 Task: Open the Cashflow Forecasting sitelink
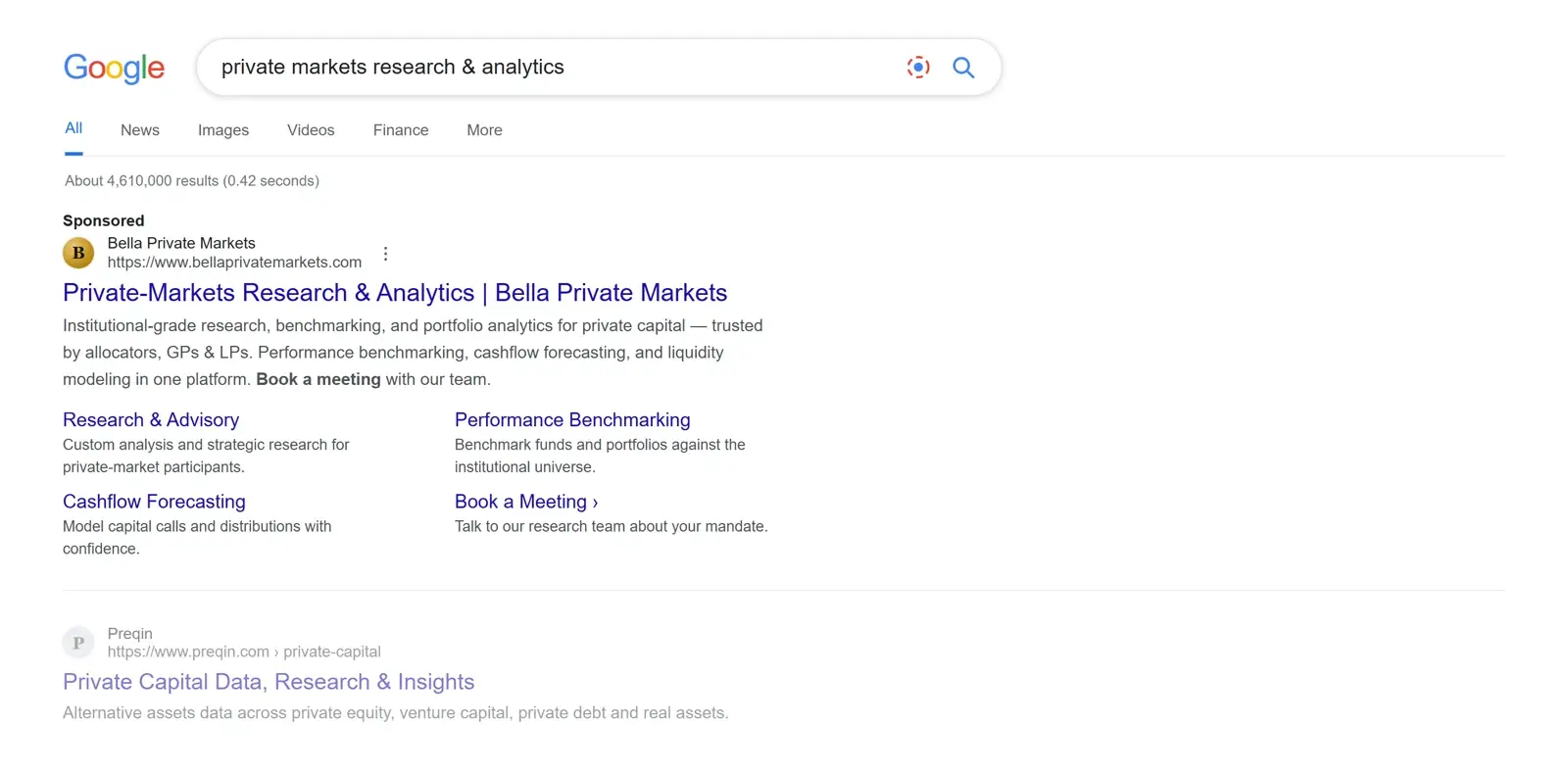(154, 502)
